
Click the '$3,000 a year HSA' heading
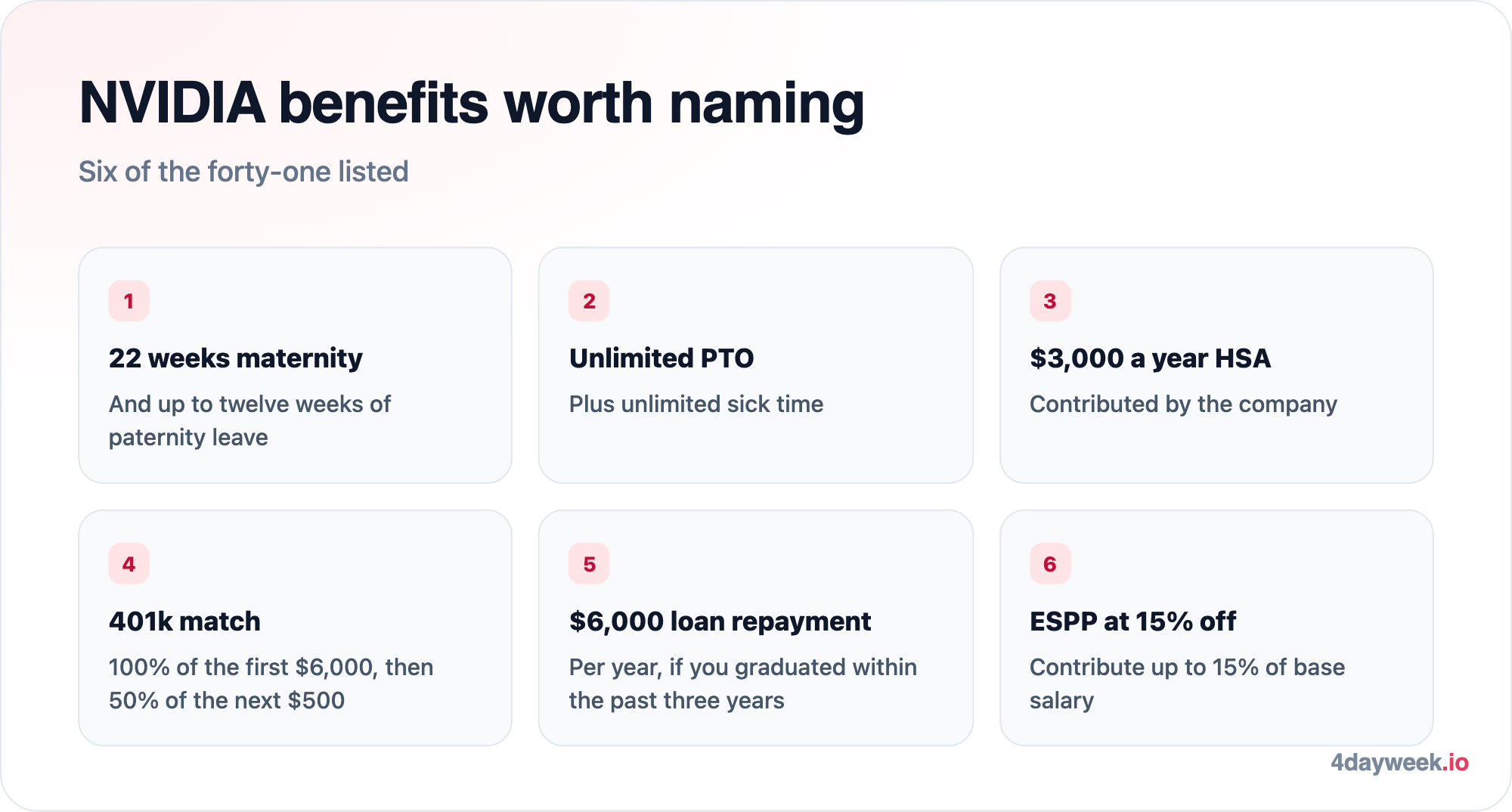click(1150, 358)
